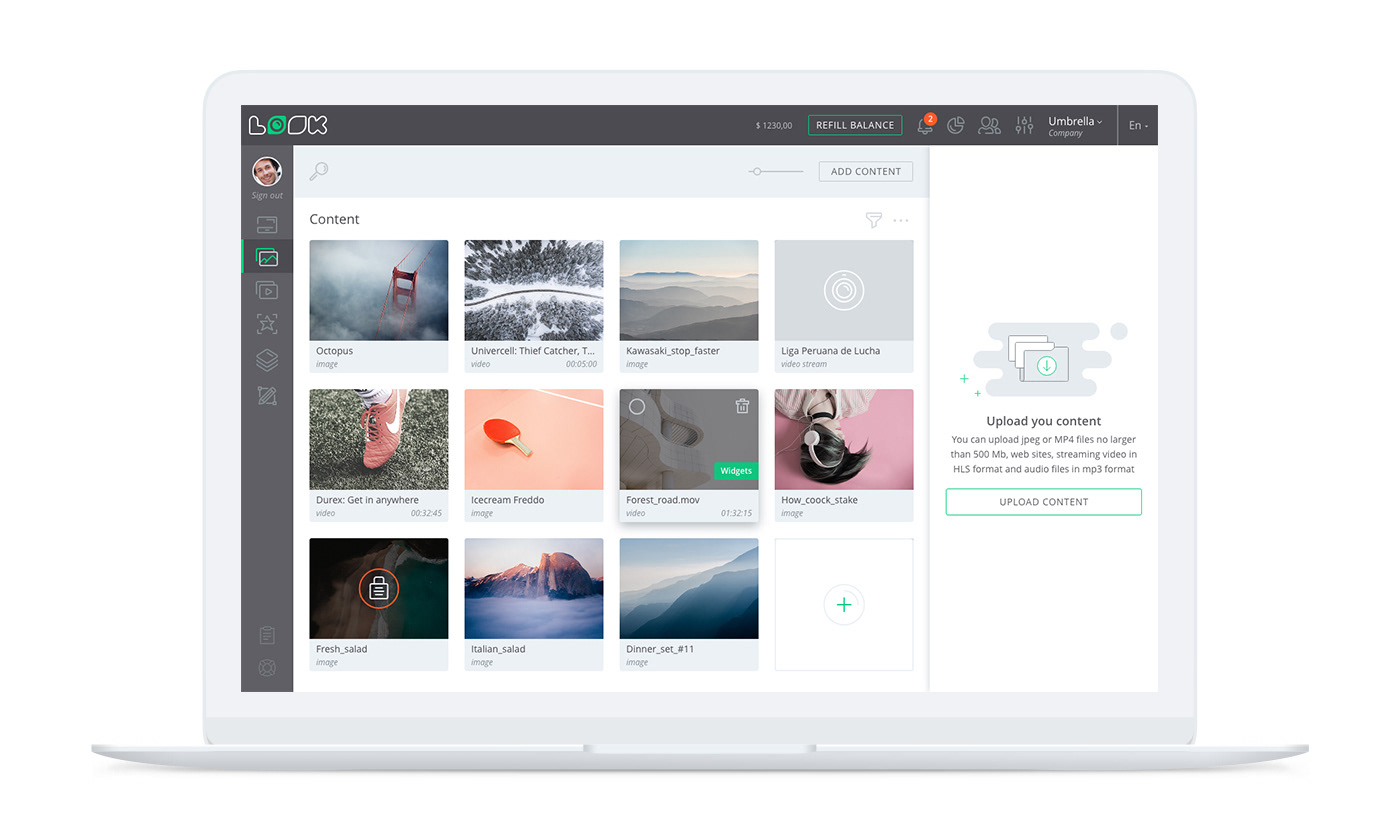
Task: Click the stream icon on Liga Peruana tile
Action: (844, 290)
